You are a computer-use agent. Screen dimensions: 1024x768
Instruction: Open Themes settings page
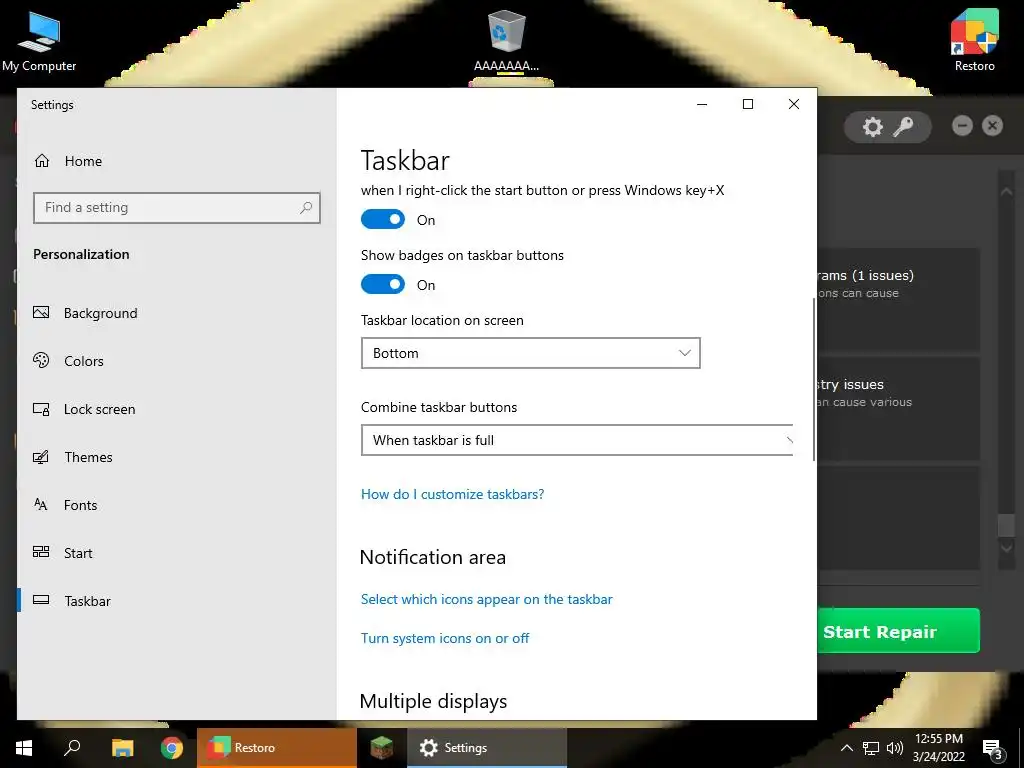point(88,457)
